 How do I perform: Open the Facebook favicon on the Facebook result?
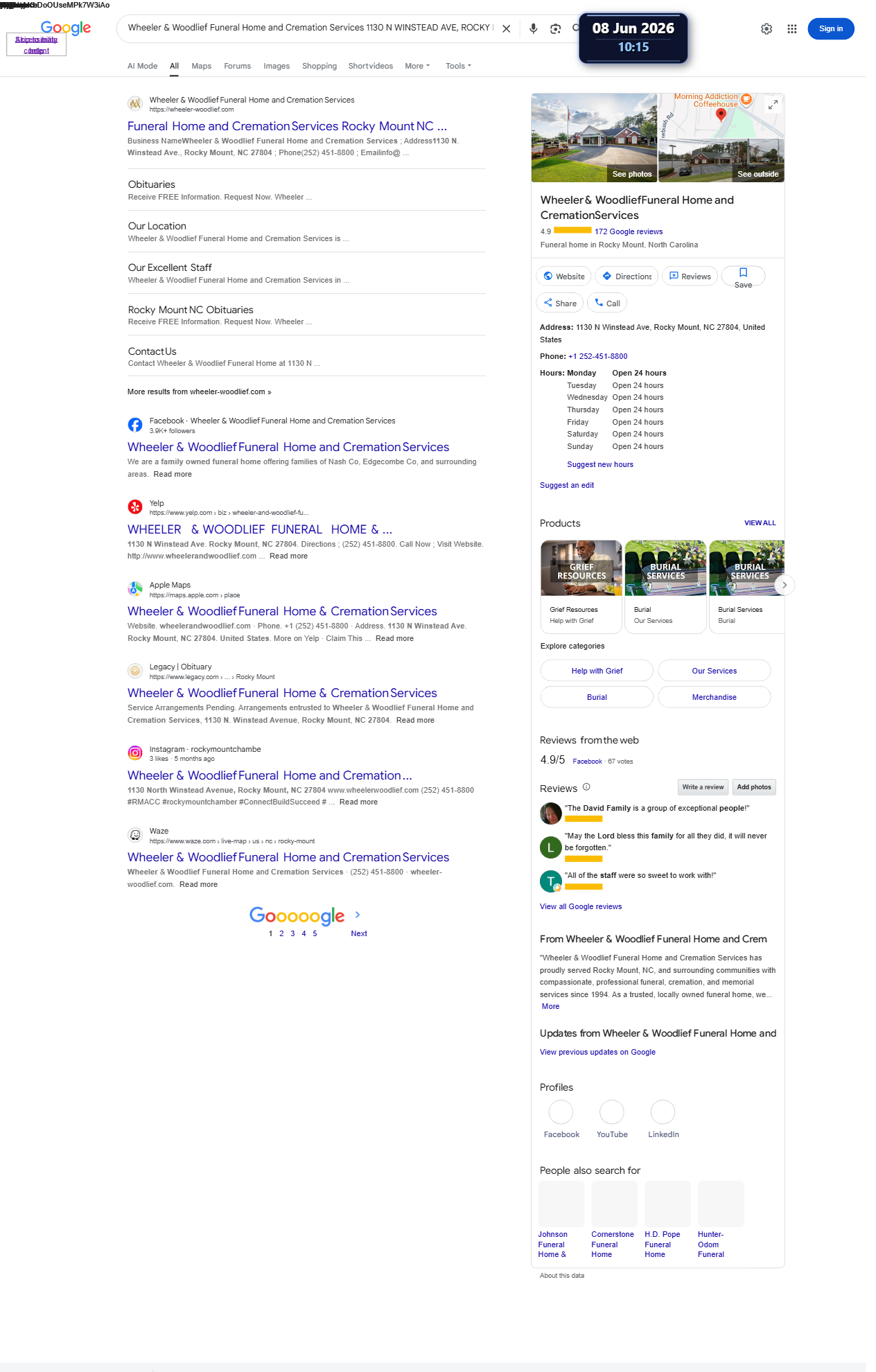tap(135, 425)
